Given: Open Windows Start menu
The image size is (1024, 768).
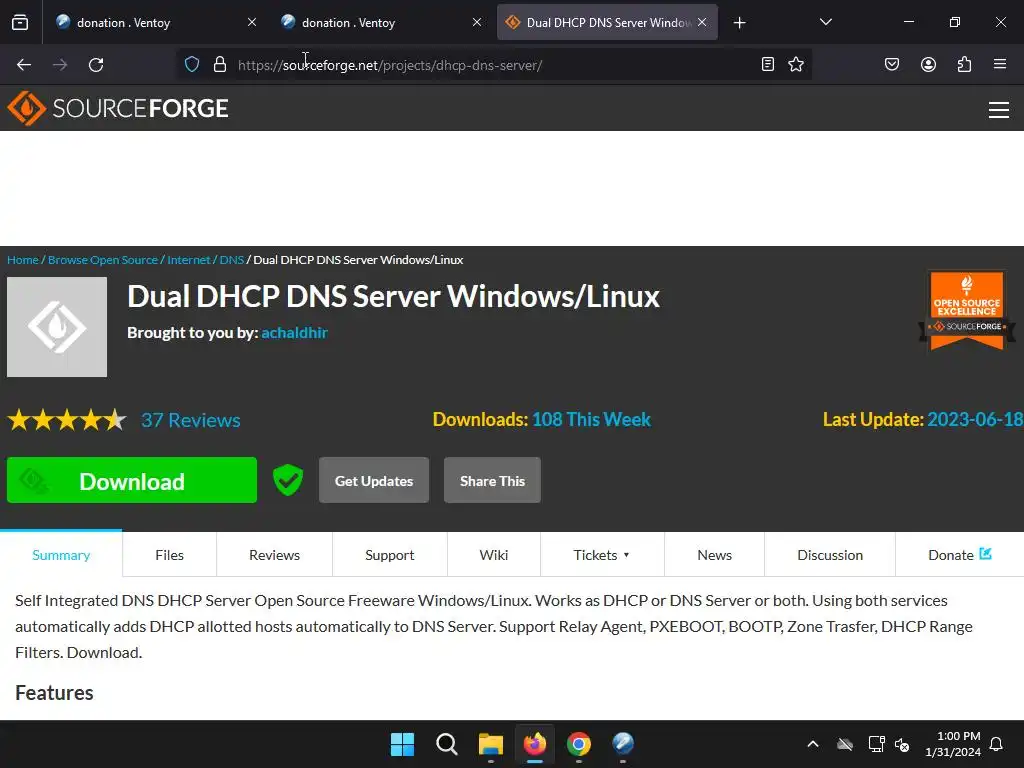Looking at the screenshot, I should 402,744.
